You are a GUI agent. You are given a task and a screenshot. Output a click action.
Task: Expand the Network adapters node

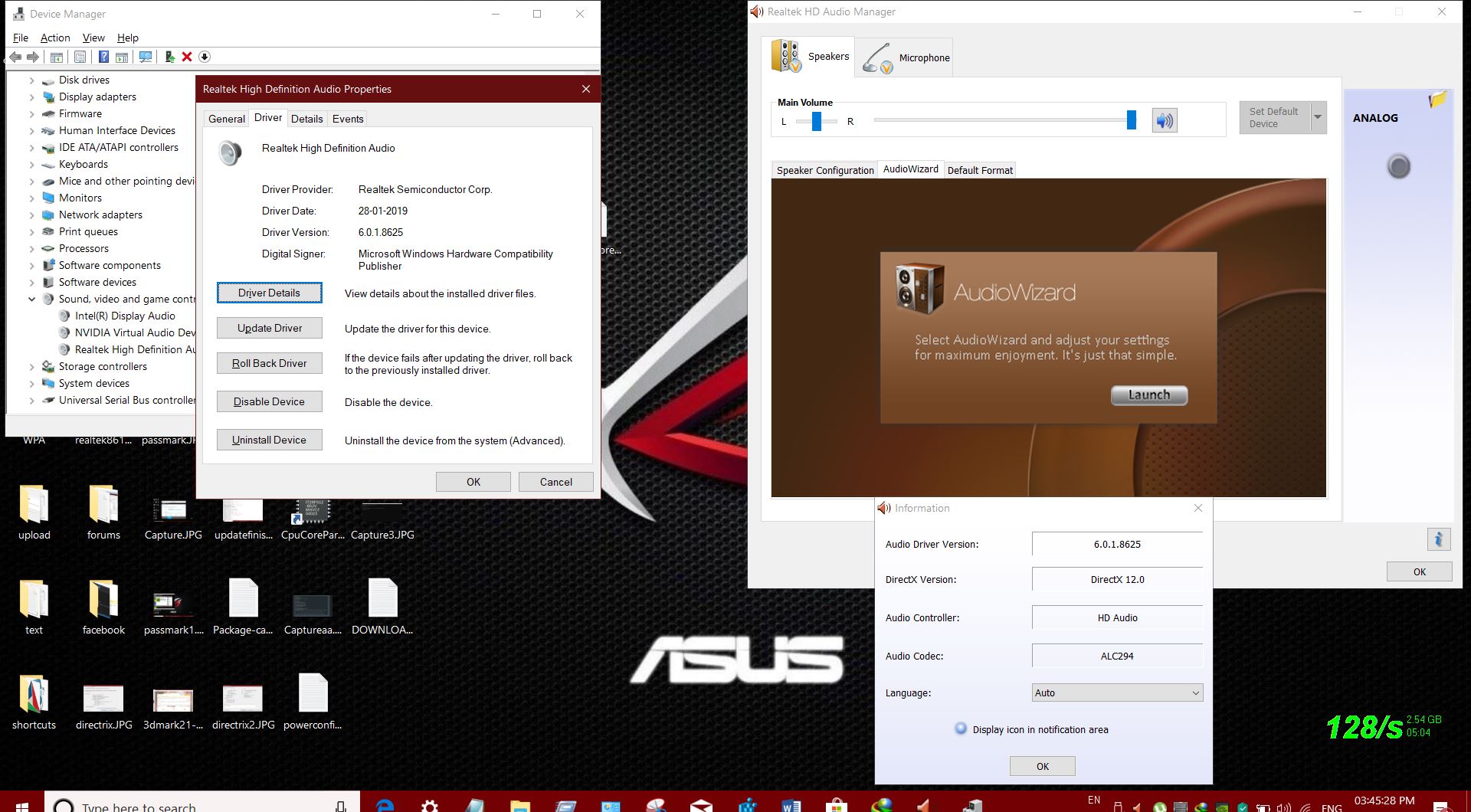click(31, 214)
